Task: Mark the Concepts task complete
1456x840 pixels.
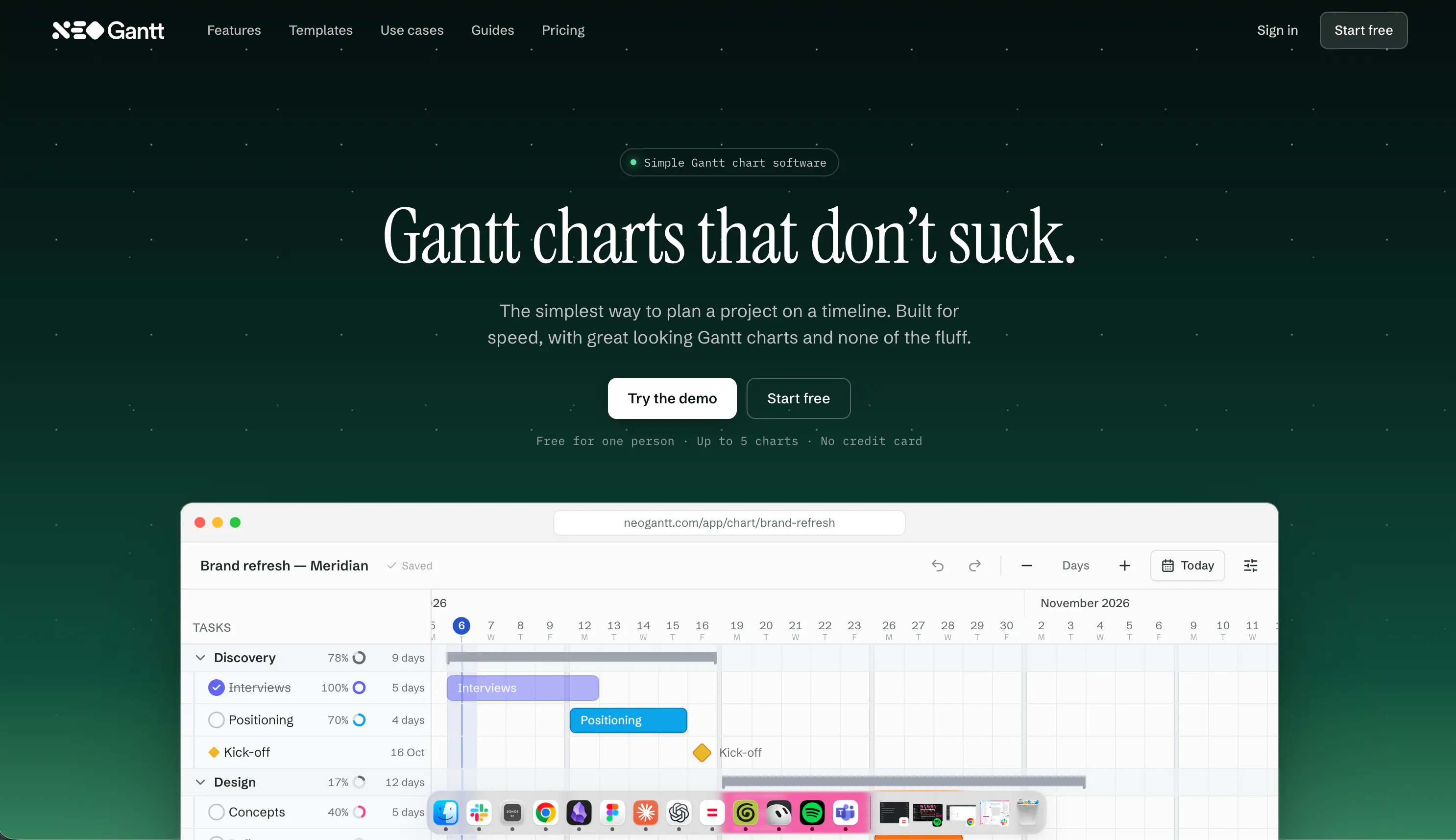Action: [x=216, y=812]
